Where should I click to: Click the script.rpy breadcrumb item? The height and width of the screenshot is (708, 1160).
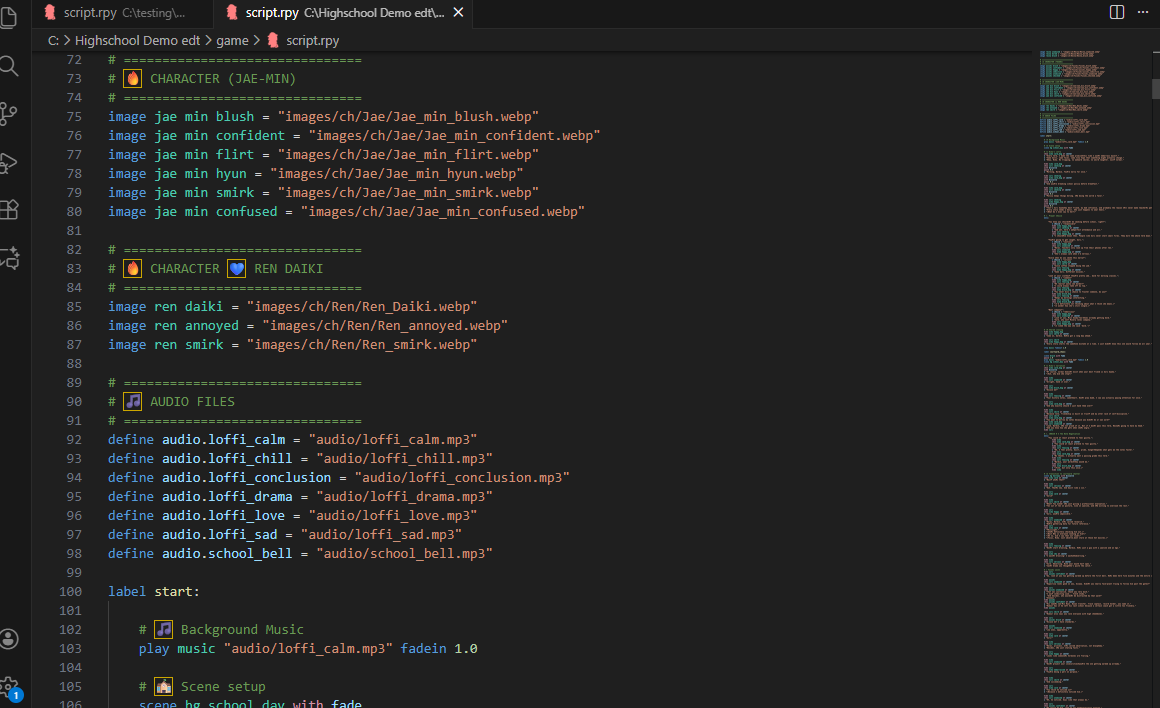(x=312, y=41)
